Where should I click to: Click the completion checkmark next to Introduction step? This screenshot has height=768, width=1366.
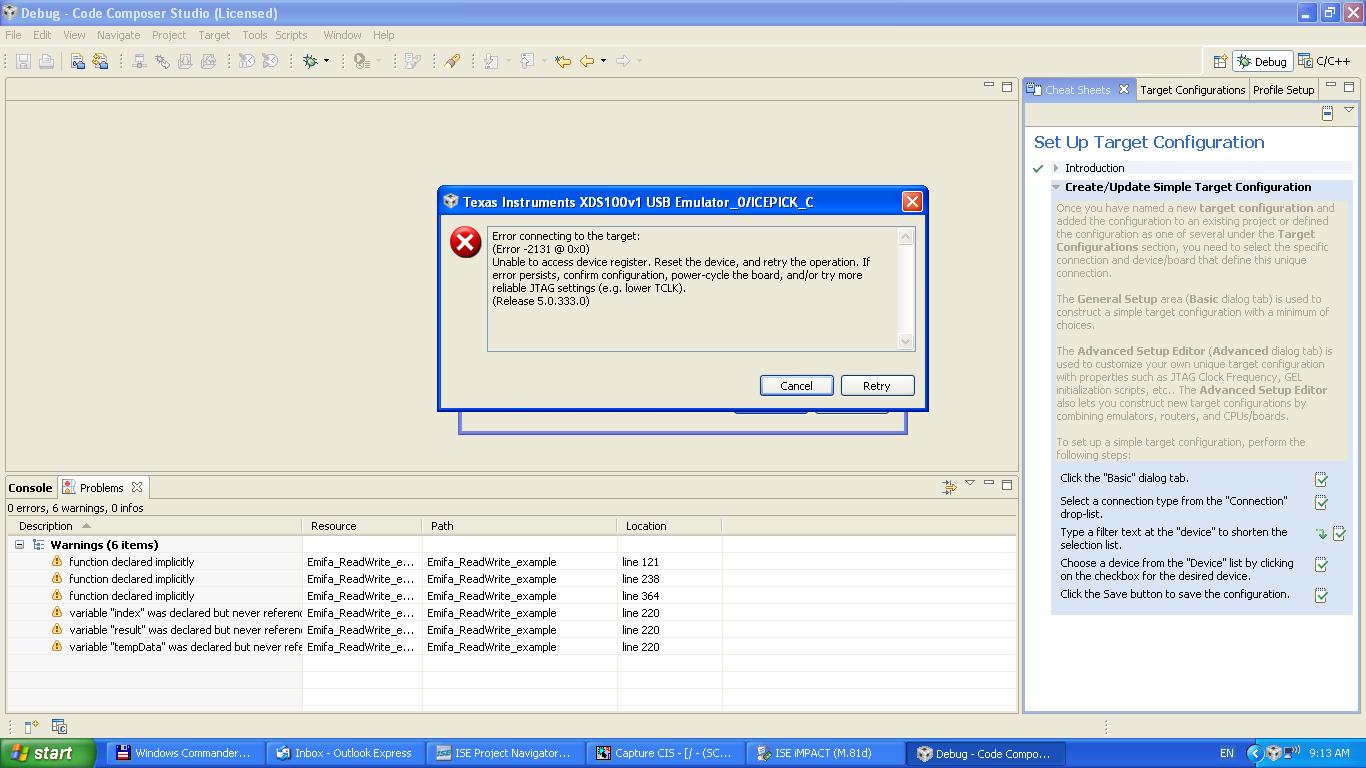tap(1040, 167)
